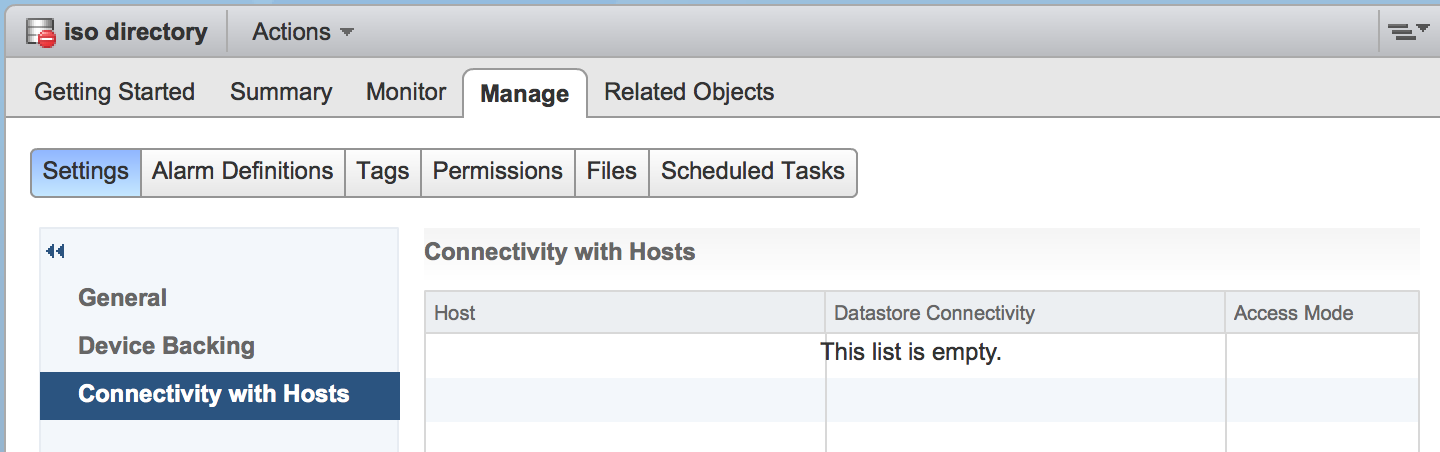Click the Actions dropdown arrow
The width and height of the screenshot is (1440, 452).
tap(347, 33)
